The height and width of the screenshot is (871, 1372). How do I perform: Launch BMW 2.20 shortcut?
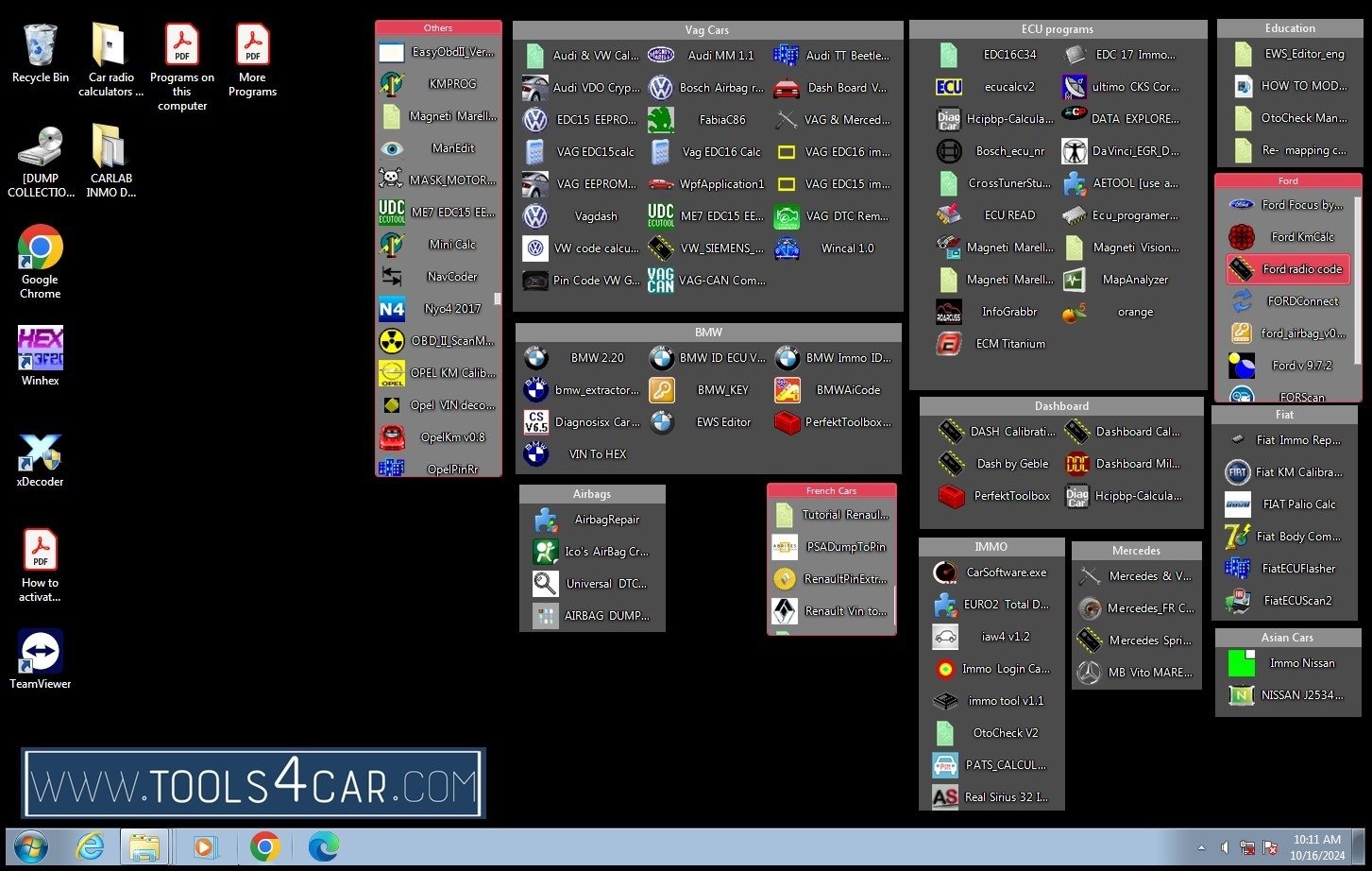582,358
